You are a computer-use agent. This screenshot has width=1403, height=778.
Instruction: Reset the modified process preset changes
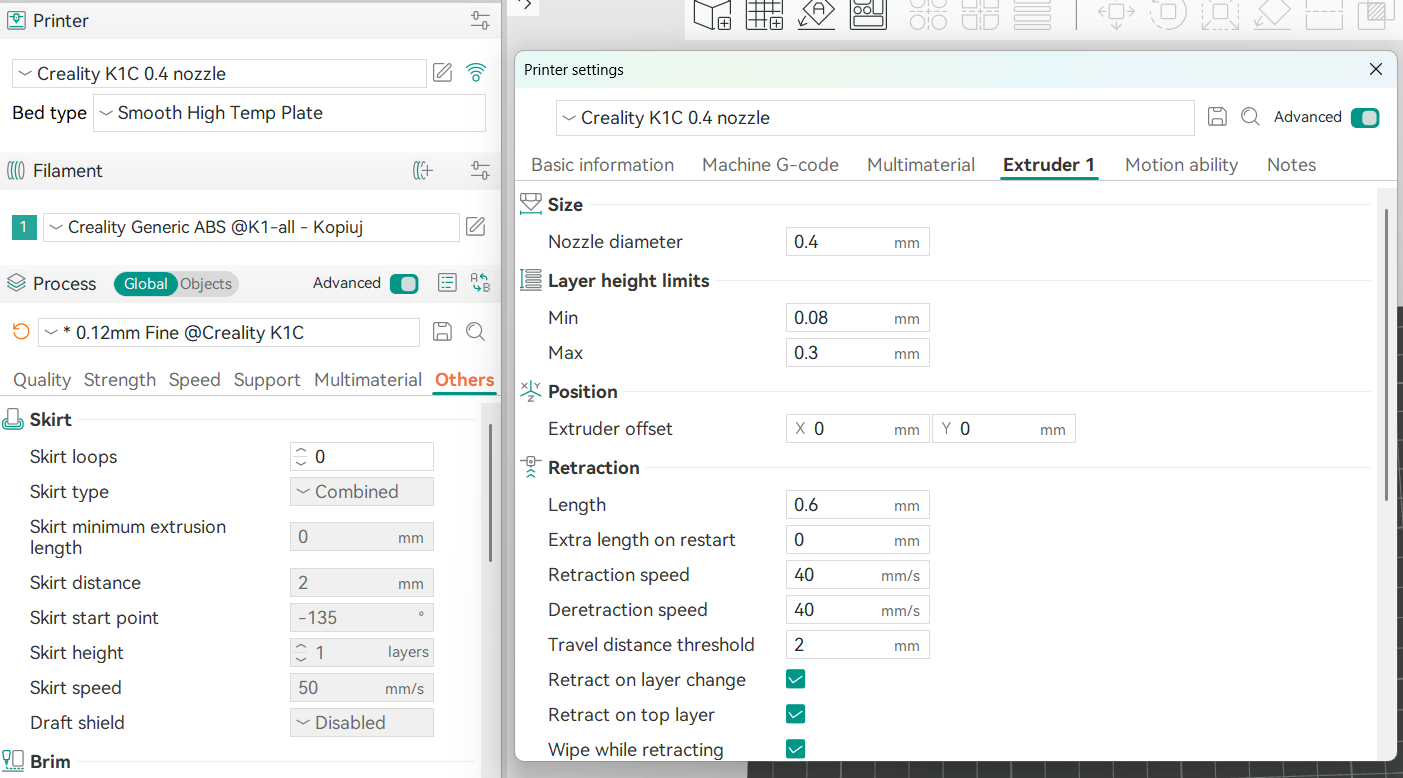point(21,332)
